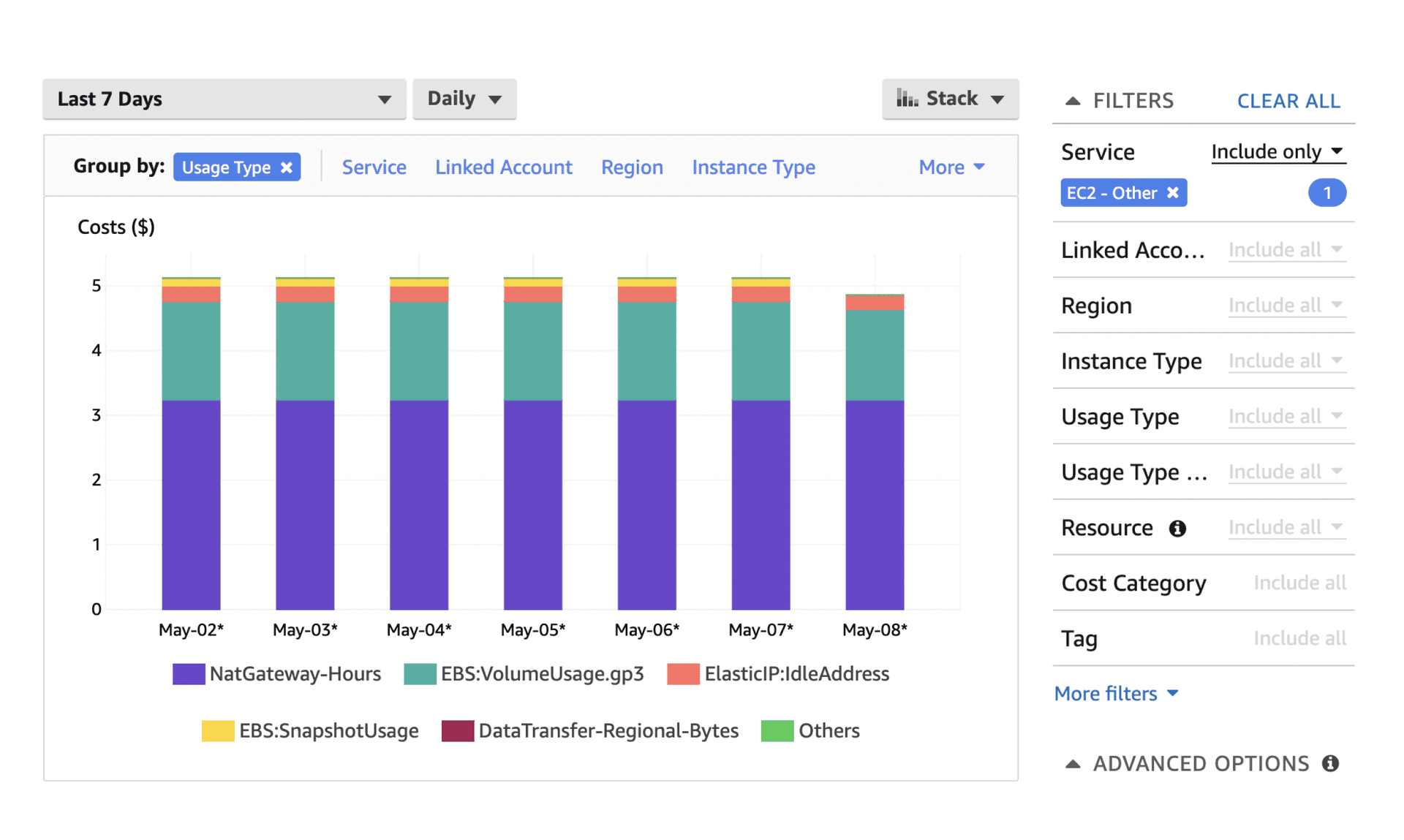The width and height of the screenshot is (1404, 840).
Task: Open the Daily granularity dropdown
Action: [464, 98]
